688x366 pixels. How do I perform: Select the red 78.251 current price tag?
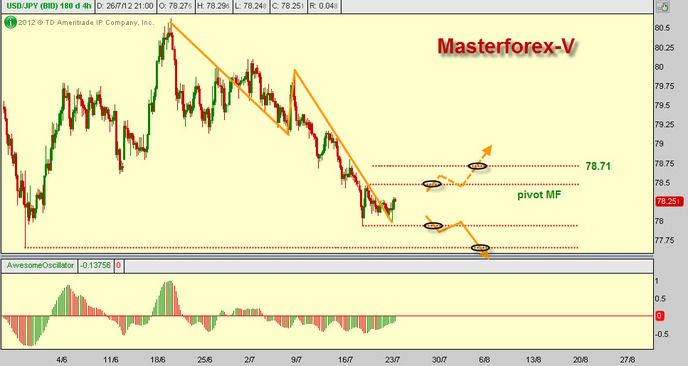pos(669,201)
